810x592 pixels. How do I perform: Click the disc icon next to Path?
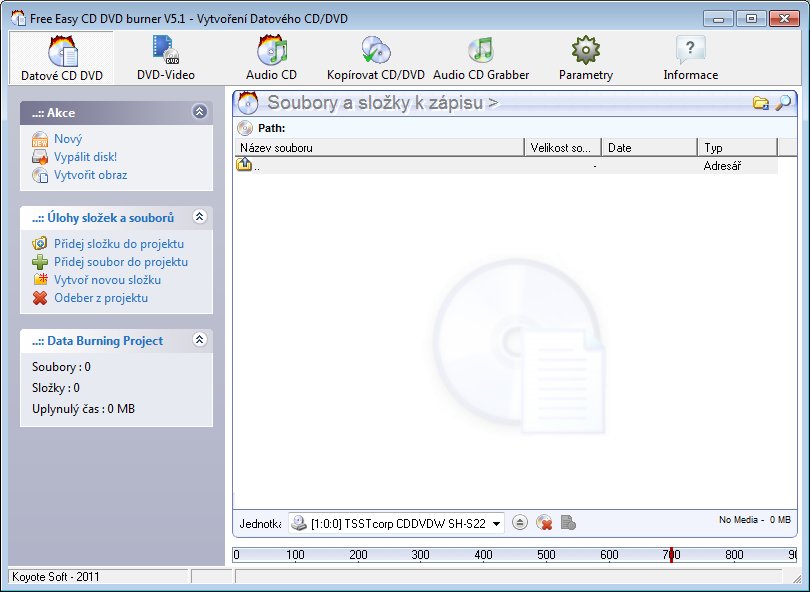coord(245,128)
